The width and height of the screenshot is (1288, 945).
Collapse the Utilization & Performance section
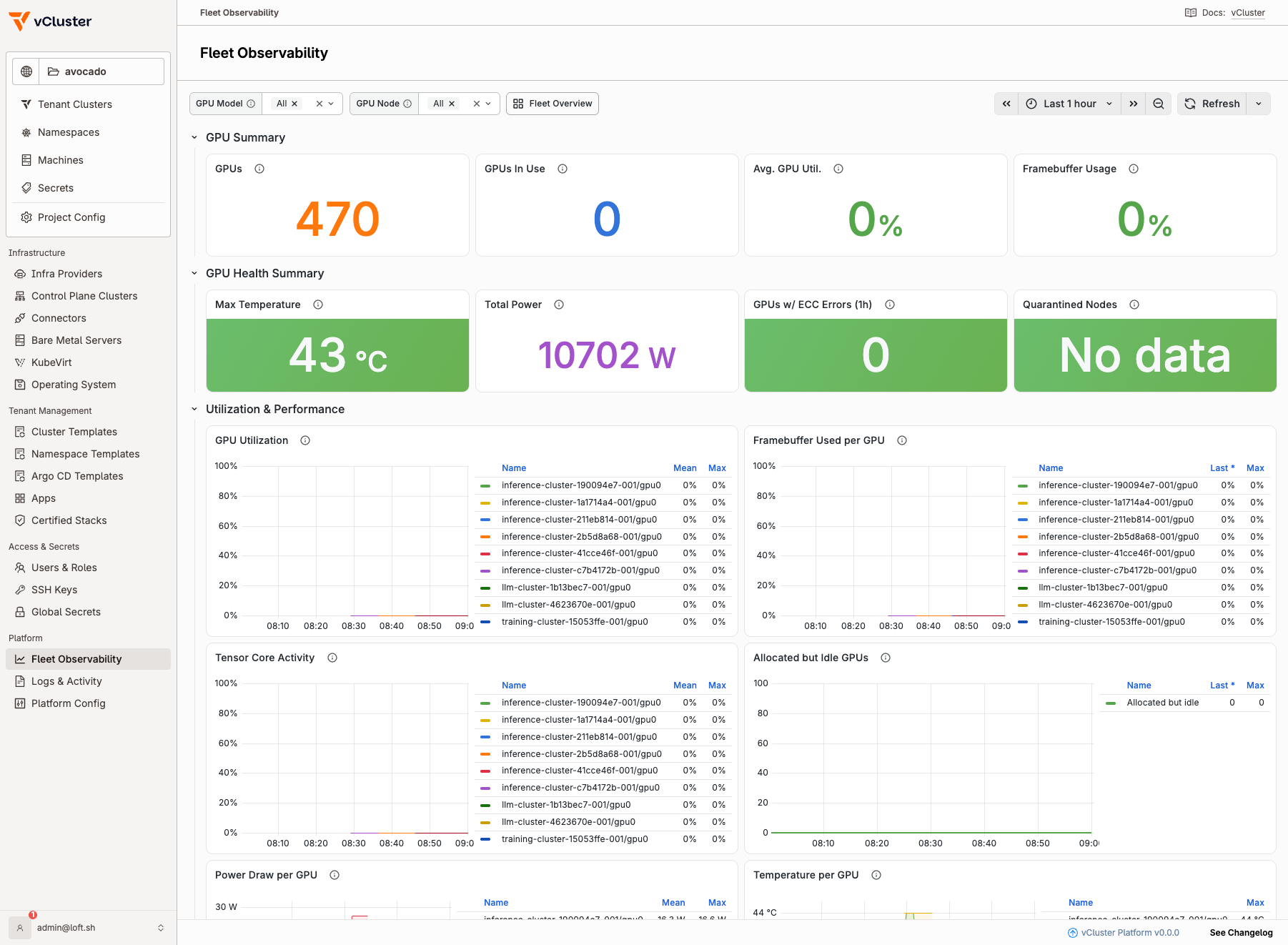point(194,409)
